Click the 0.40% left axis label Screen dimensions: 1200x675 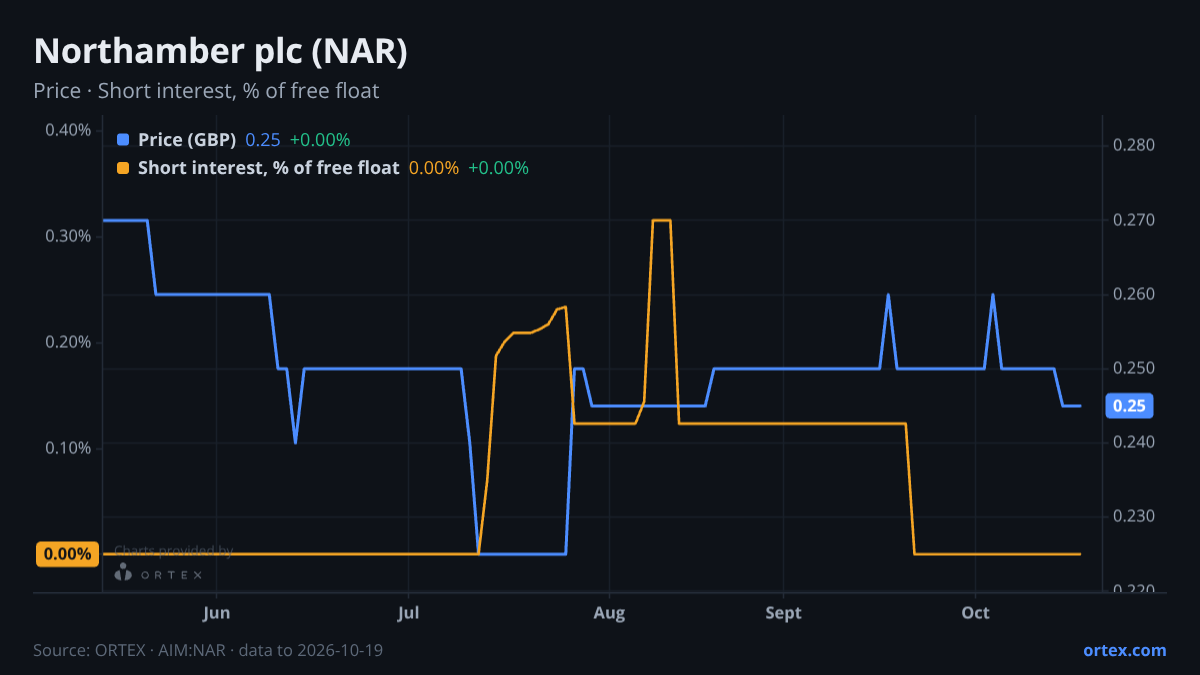(68, 130)
